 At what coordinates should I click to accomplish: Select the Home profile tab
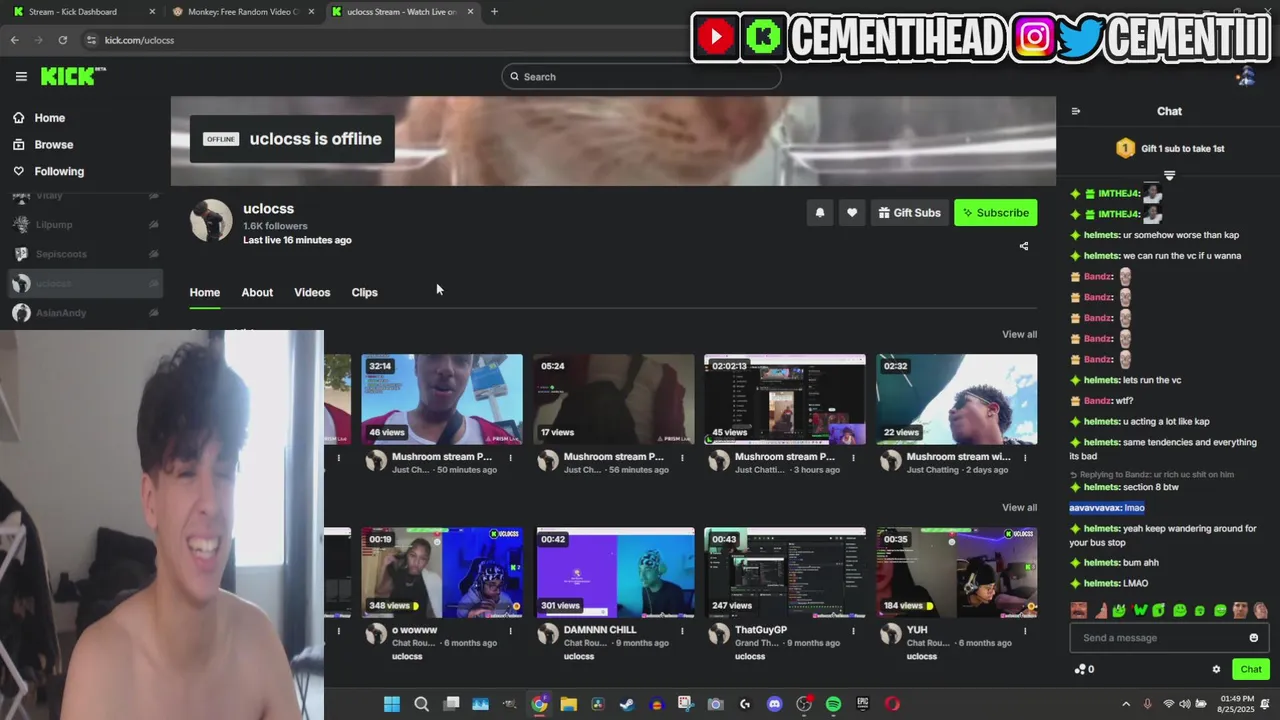tap(205, 292)
